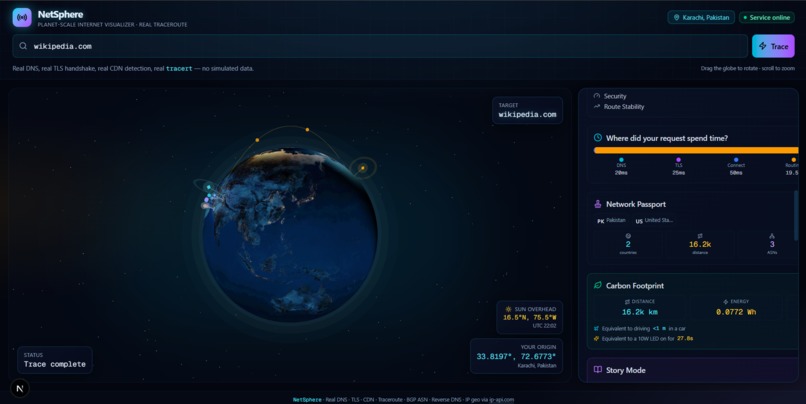
Task: Click the lightning icon on Trace button
Action: tap(763, 46)
